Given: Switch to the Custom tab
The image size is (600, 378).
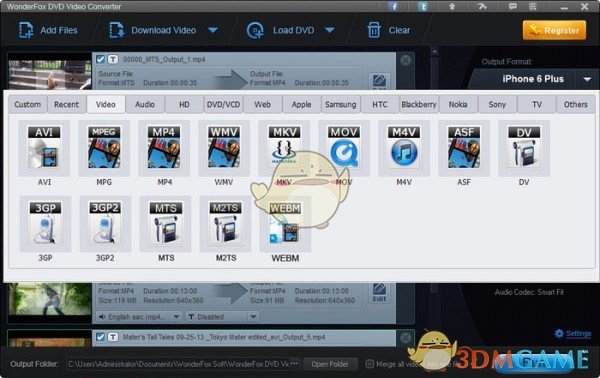Looking at the screenshot, I should point(28,104).
